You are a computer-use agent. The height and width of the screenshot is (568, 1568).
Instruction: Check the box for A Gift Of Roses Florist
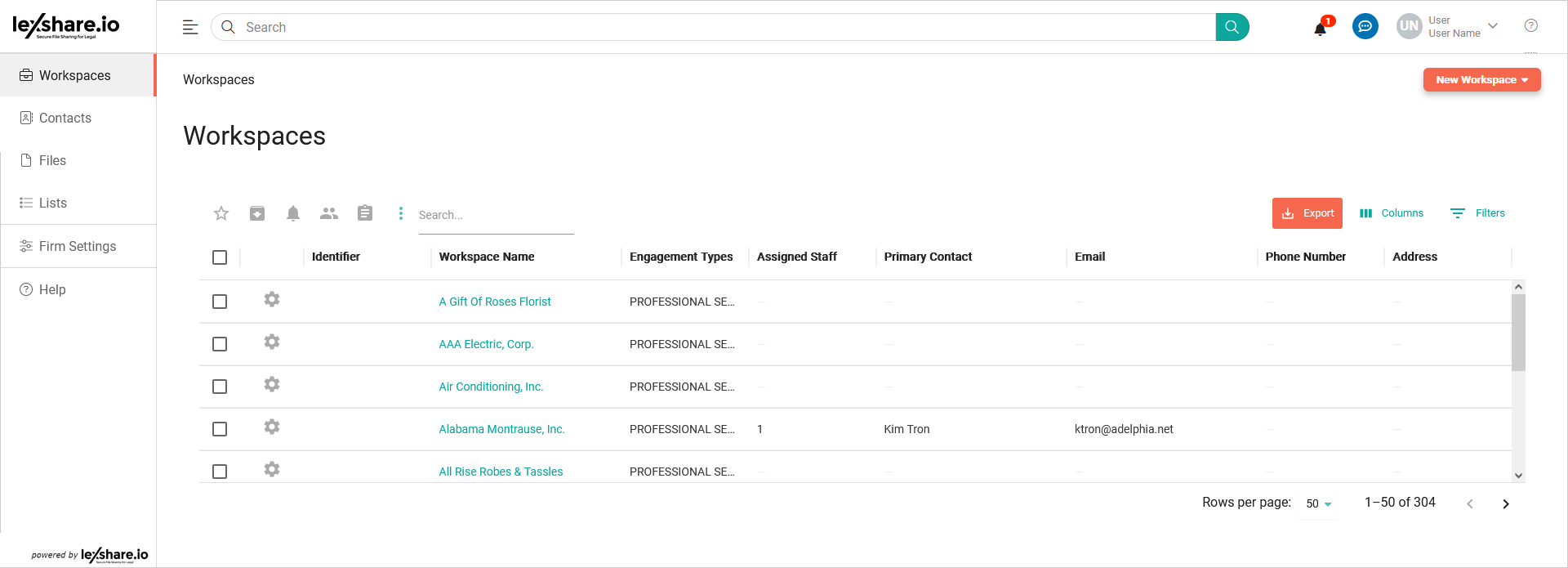click(220, 302)
